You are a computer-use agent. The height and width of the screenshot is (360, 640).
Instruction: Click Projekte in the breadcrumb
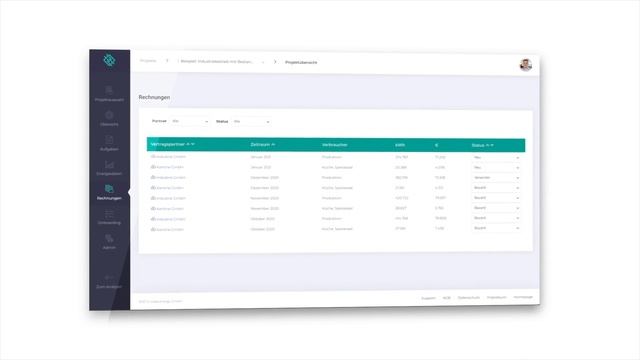148,61
